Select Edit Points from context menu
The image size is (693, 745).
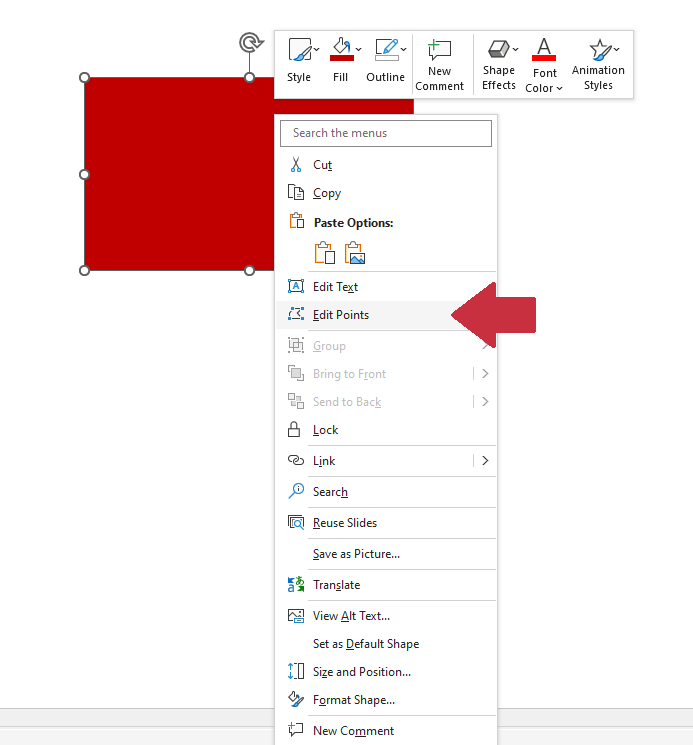340,315
